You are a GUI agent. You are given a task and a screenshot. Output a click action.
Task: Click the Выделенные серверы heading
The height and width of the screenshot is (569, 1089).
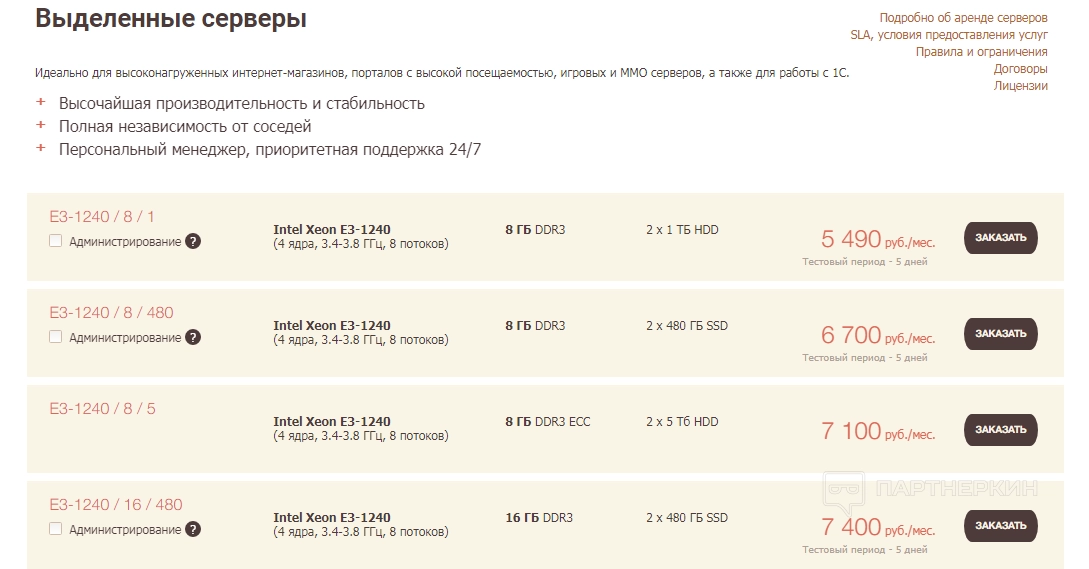tap(171, 19)
